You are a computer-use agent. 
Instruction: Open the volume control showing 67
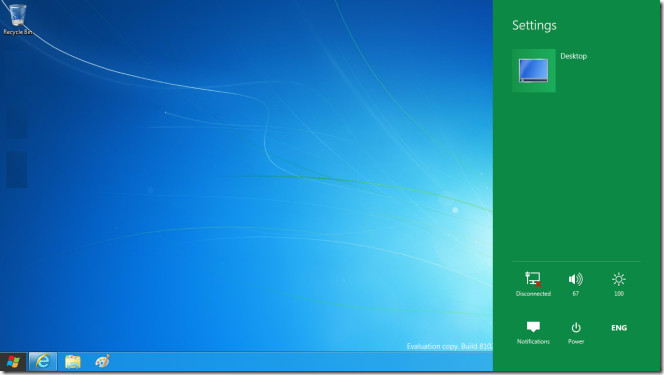pyautogui.click(x=576, y=284)
